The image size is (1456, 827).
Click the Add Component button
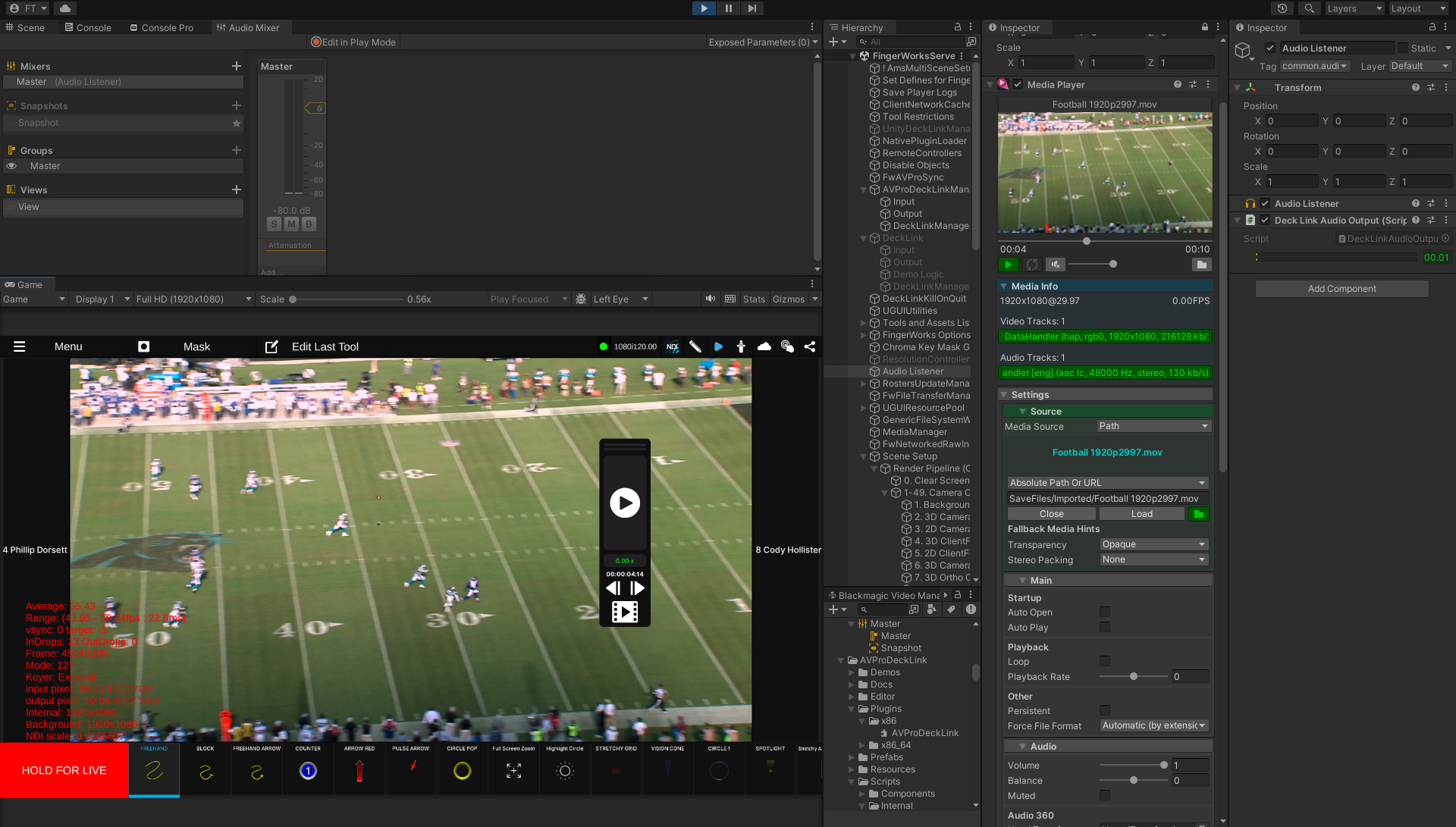tap(1341, 288)
